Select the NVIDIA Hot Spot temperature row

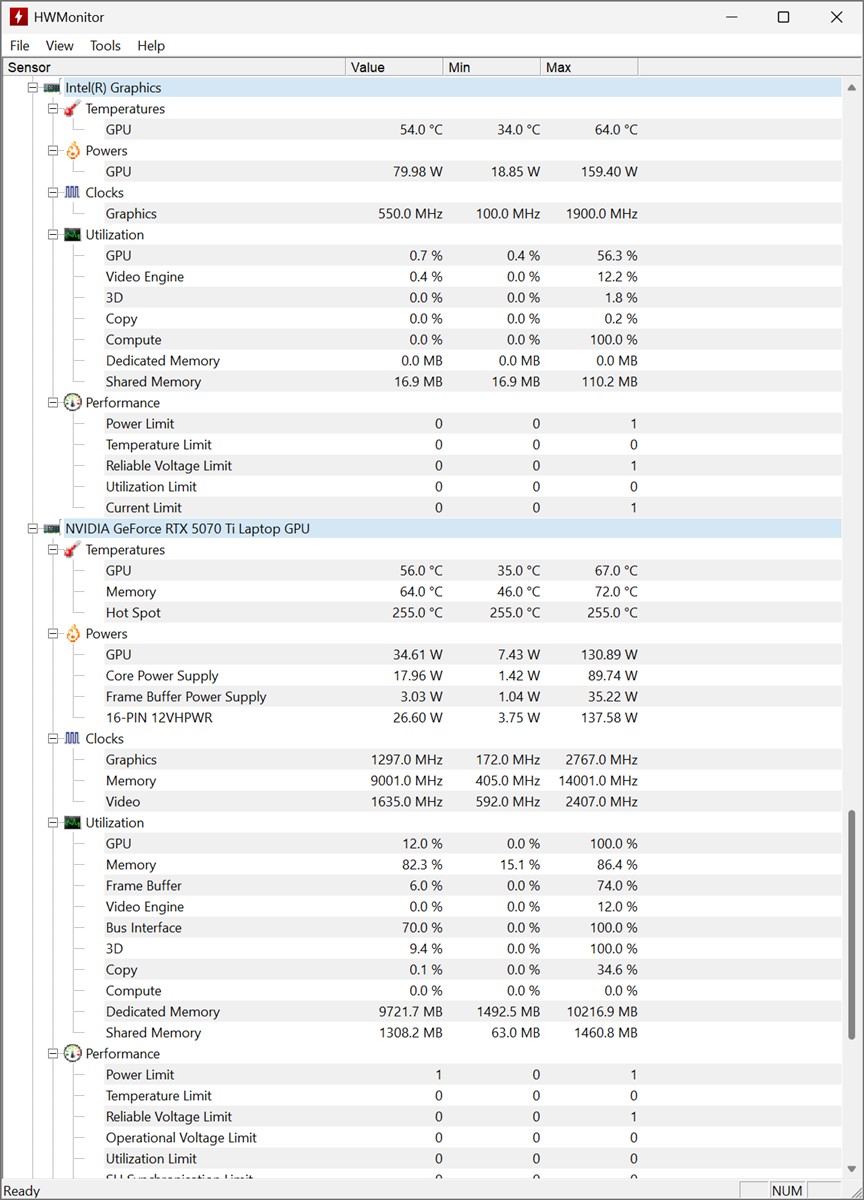coord(133,613)
